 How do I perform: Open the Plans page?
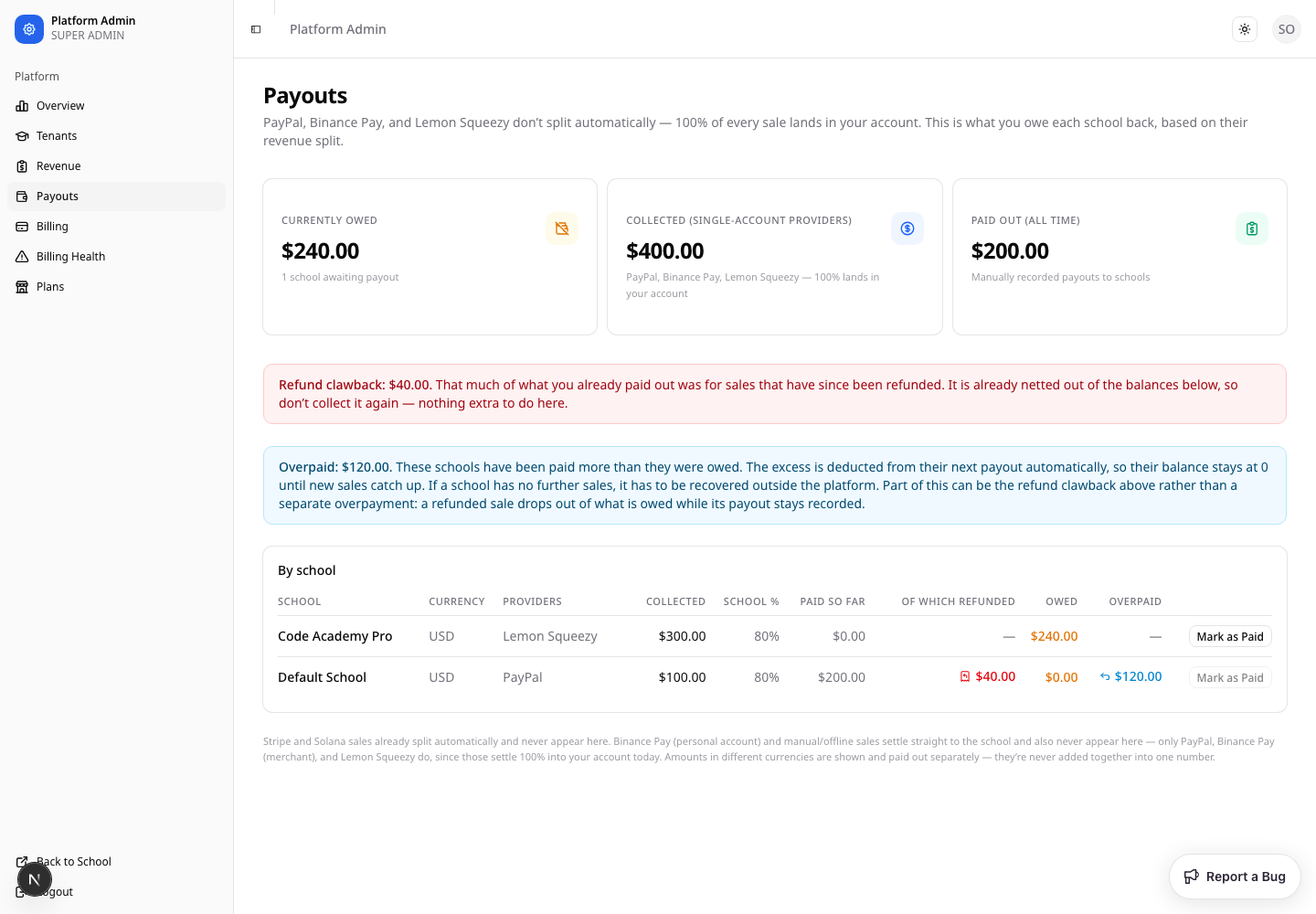pos(116,287)
